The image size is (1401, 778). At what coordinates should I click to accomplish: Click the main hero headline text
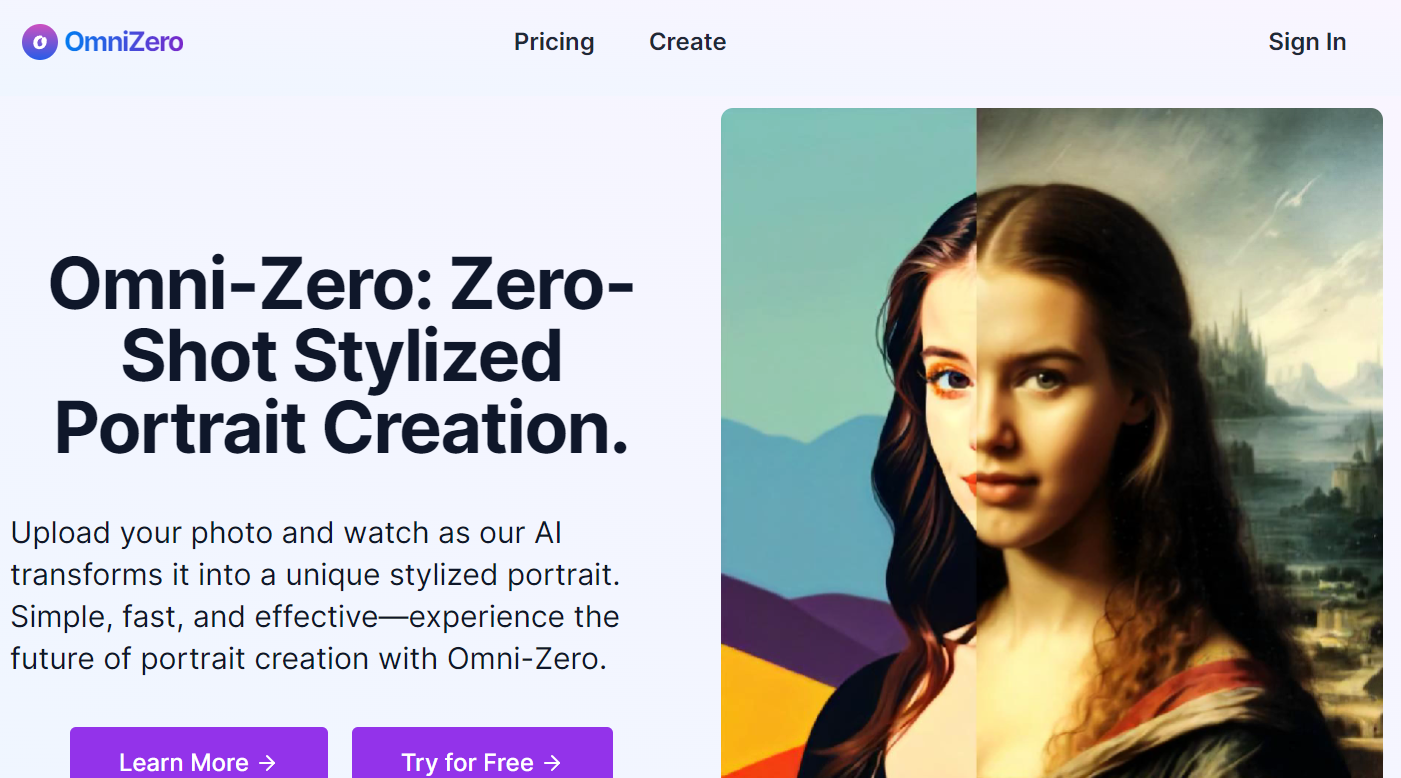click(341, 356)
